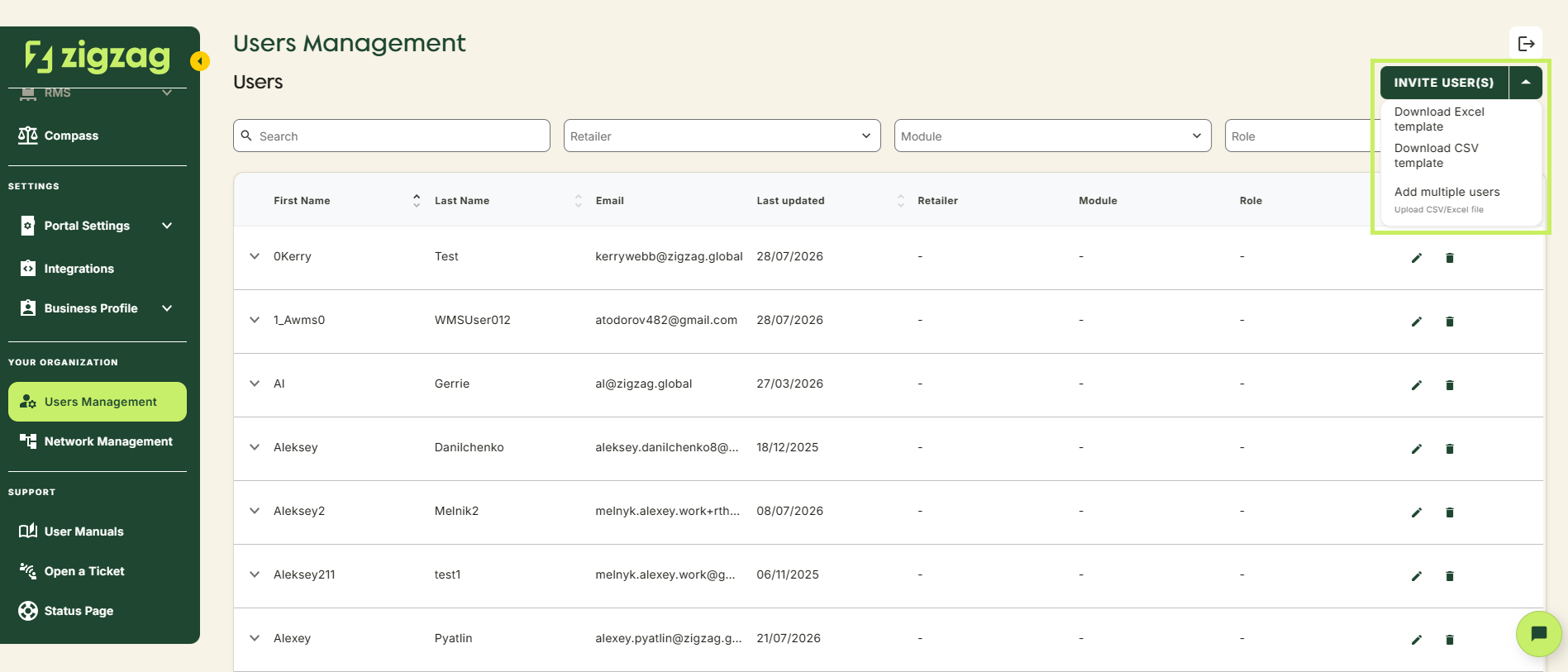Click the zigzag logo
The width and height of the screenshot is (1568, 672).
pos(98,56)
